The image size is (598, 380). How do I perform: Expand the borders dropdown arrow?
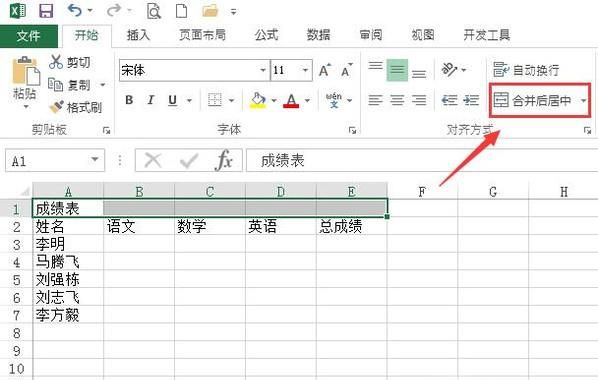231,100
